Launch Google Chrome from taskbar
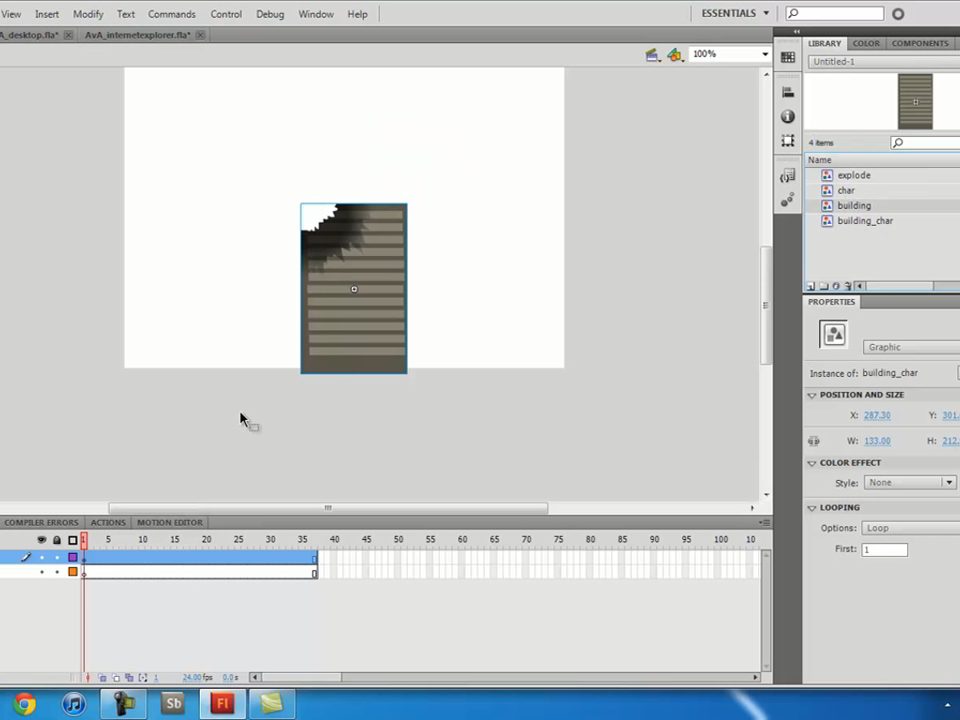Image resolution: width=960 pixels, height=720 pixels. click(24, 704)
